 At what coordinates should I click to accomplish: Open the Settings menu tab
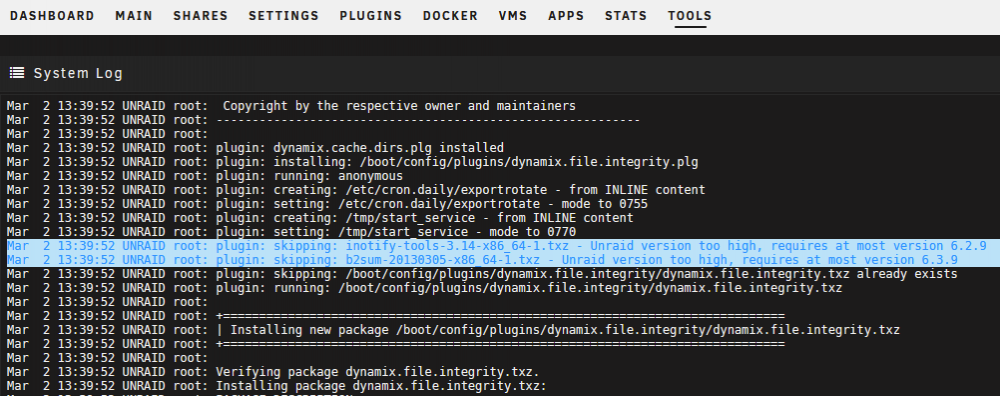[x=284, y=16]
